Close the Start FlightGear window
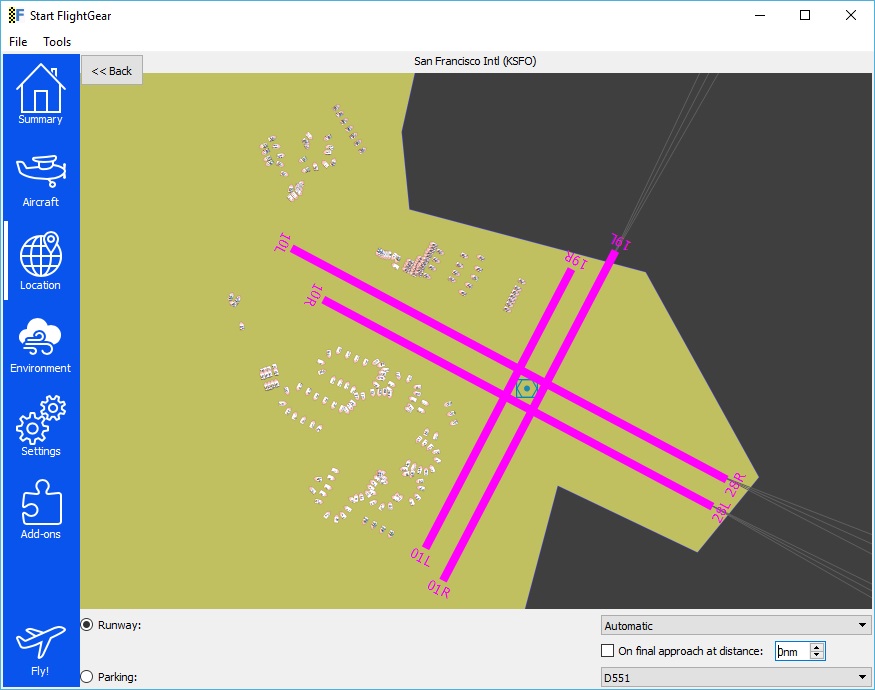Screen dimensions: 875x690 pyautogui.click(x=850, y=15)
